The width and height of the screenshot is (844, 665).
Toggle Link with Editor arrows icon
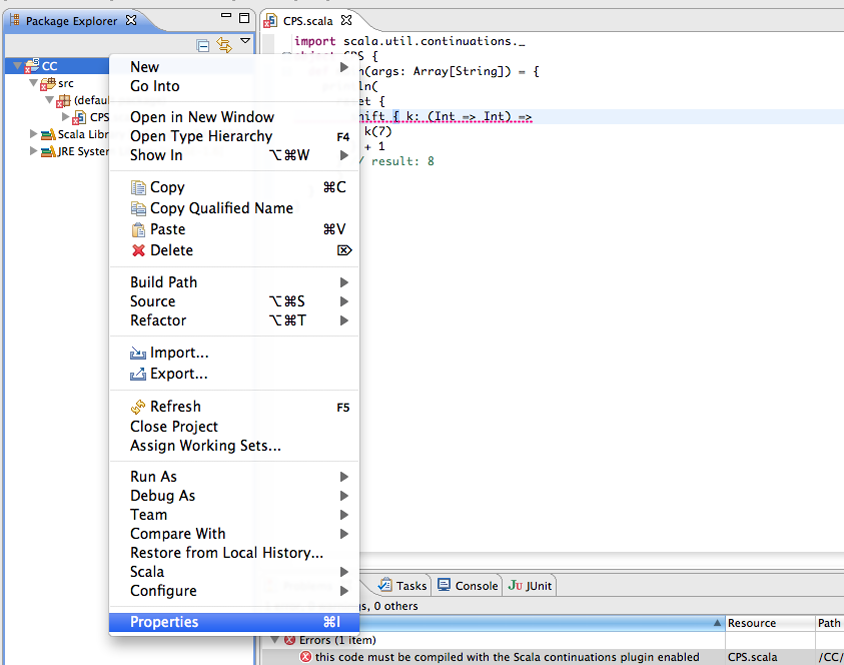(x=224, y=45)
